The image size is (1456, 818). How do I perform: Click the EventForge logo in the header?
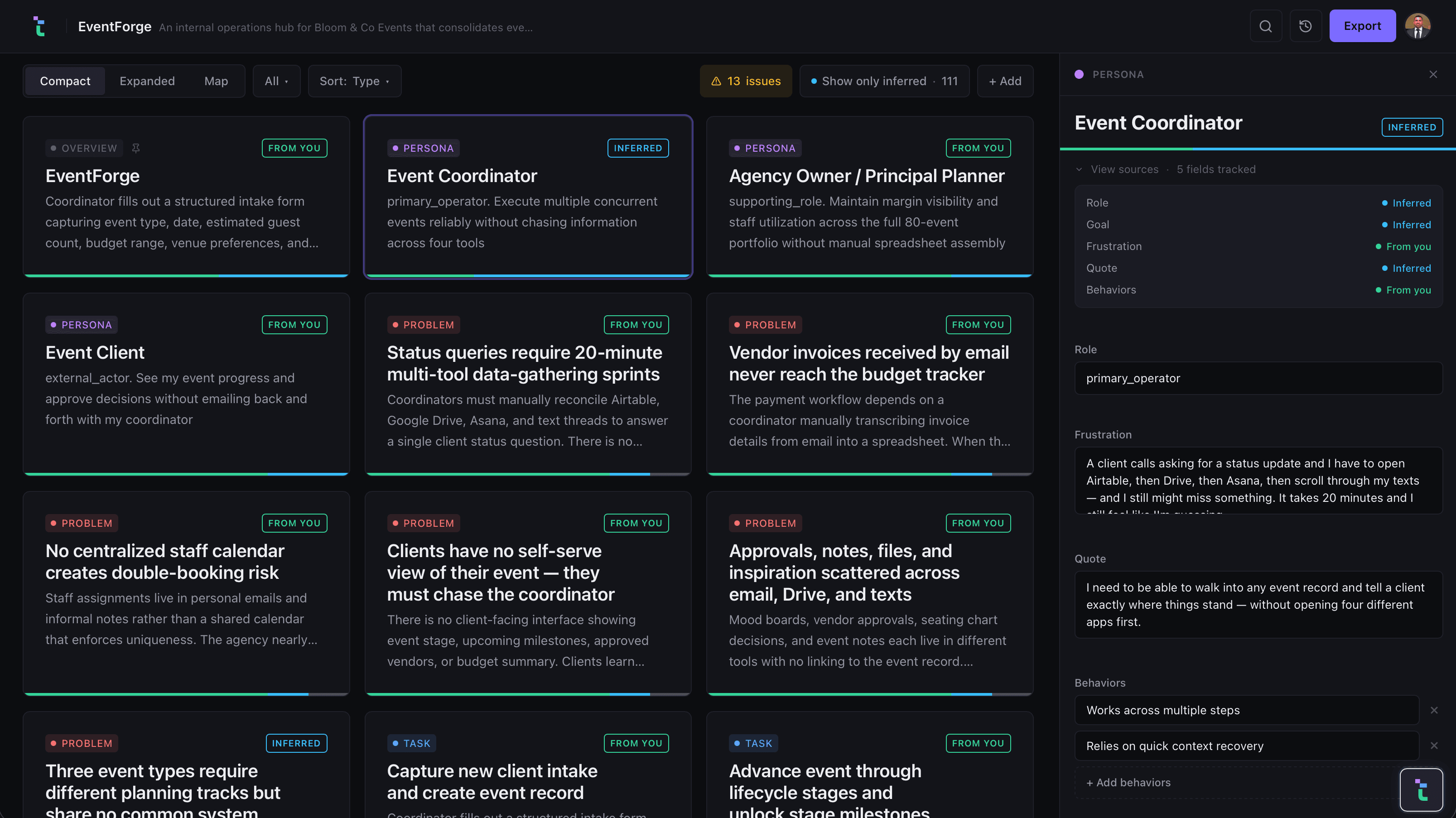pyautogui.click(x=39, y=26)
